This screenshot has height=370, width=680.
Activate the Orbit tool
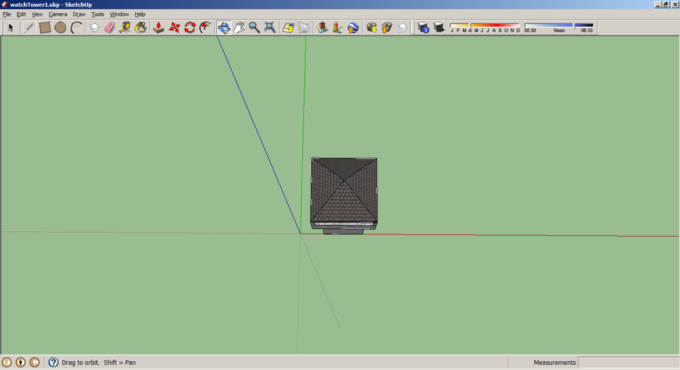(224, 28)
